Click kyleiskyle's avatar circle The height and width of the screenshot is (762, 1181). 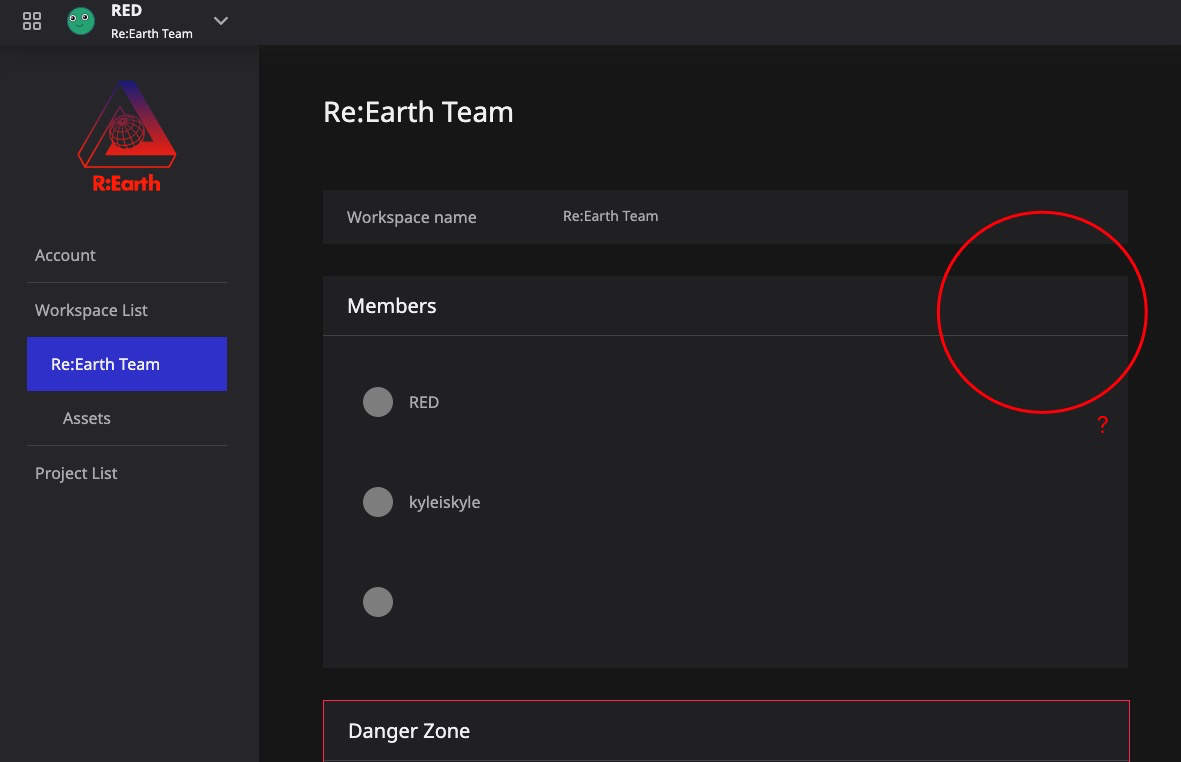[378, 502]
